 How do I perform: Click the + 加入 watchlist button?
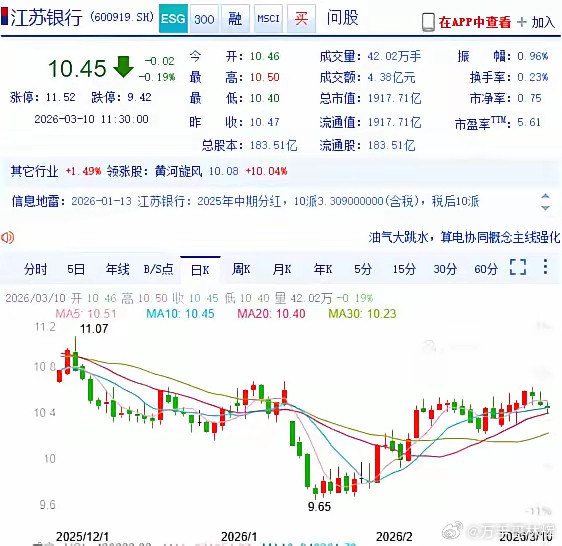point(536,22)
